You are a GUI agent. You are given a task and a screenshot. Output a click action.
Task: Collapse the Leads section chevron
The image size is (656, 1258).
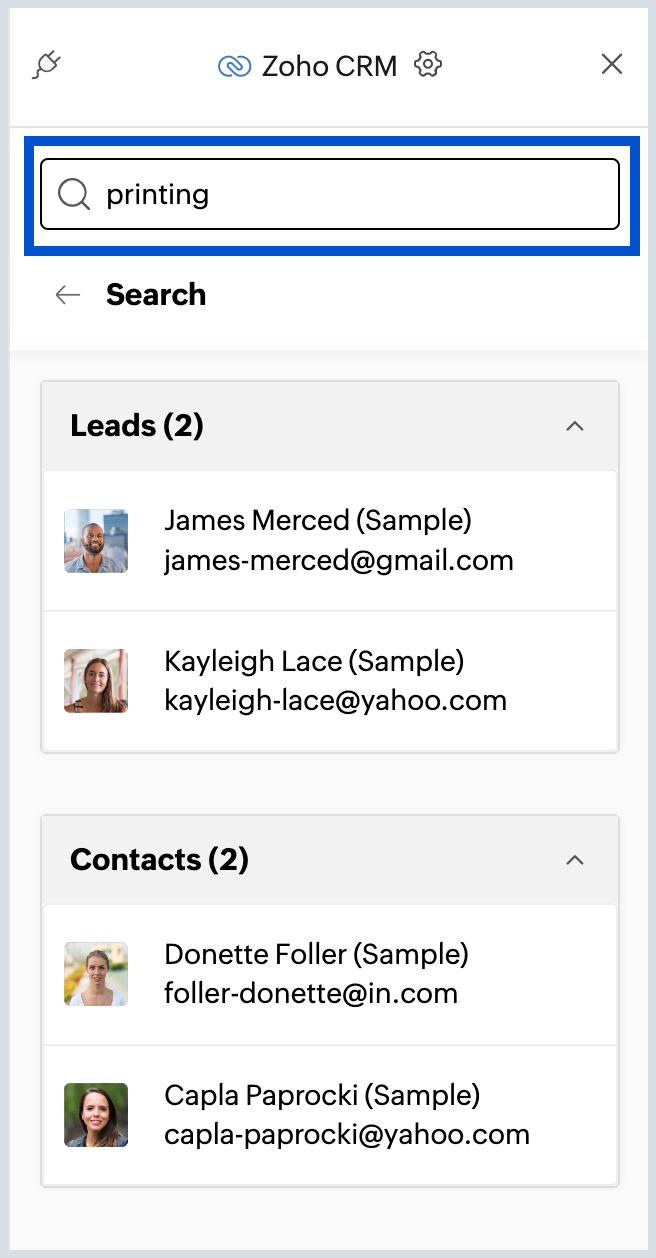tap(574, 426)
